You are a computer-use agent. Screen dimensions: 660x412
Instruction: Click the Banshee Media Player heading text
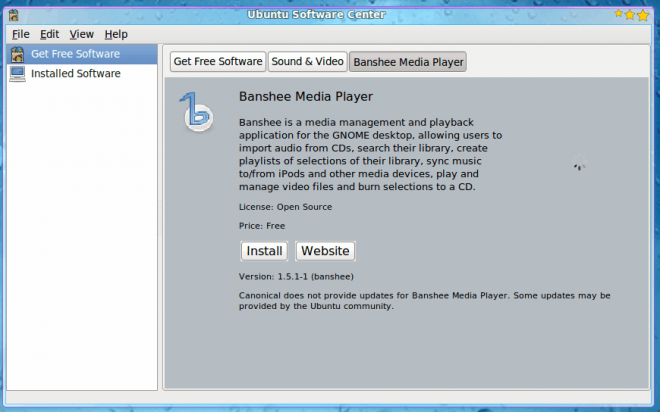pos(305,97)
